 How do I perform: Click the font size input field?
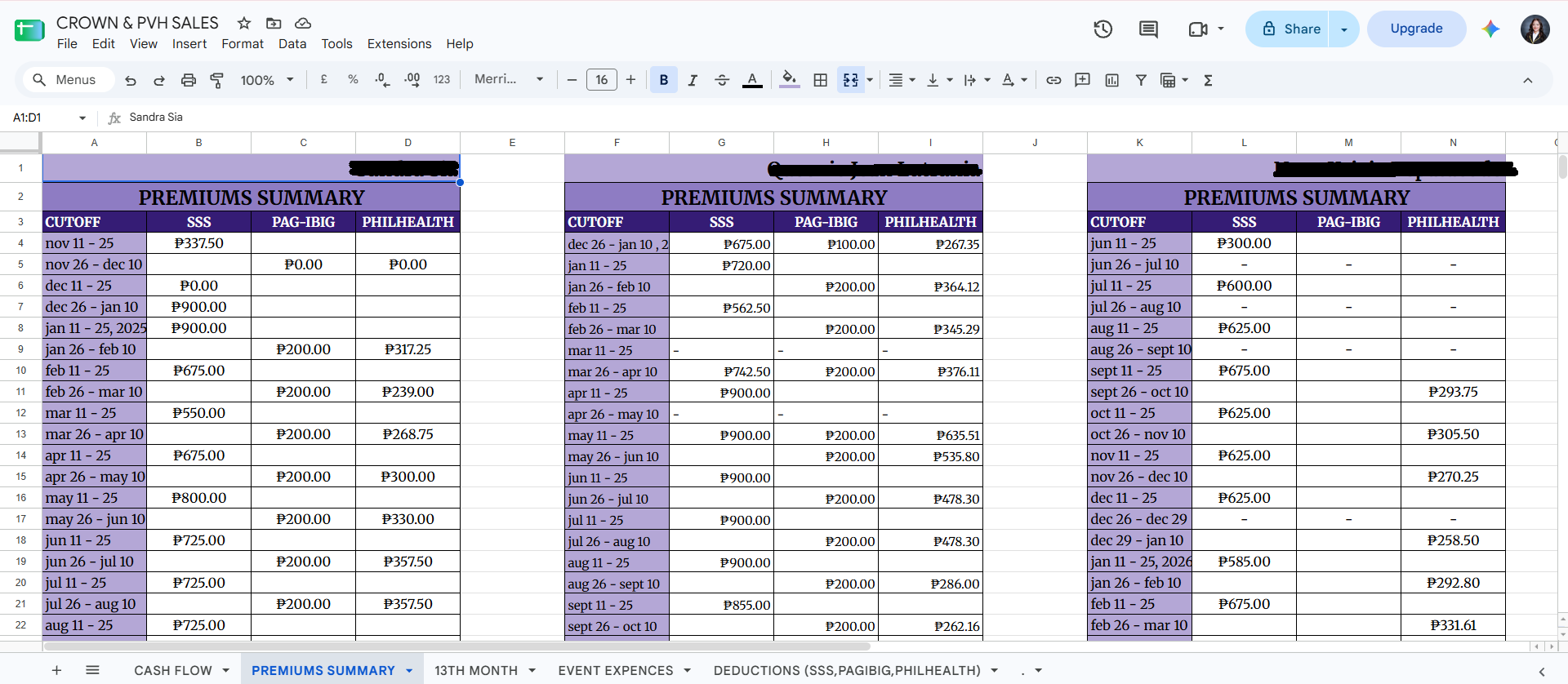[602, 80]
